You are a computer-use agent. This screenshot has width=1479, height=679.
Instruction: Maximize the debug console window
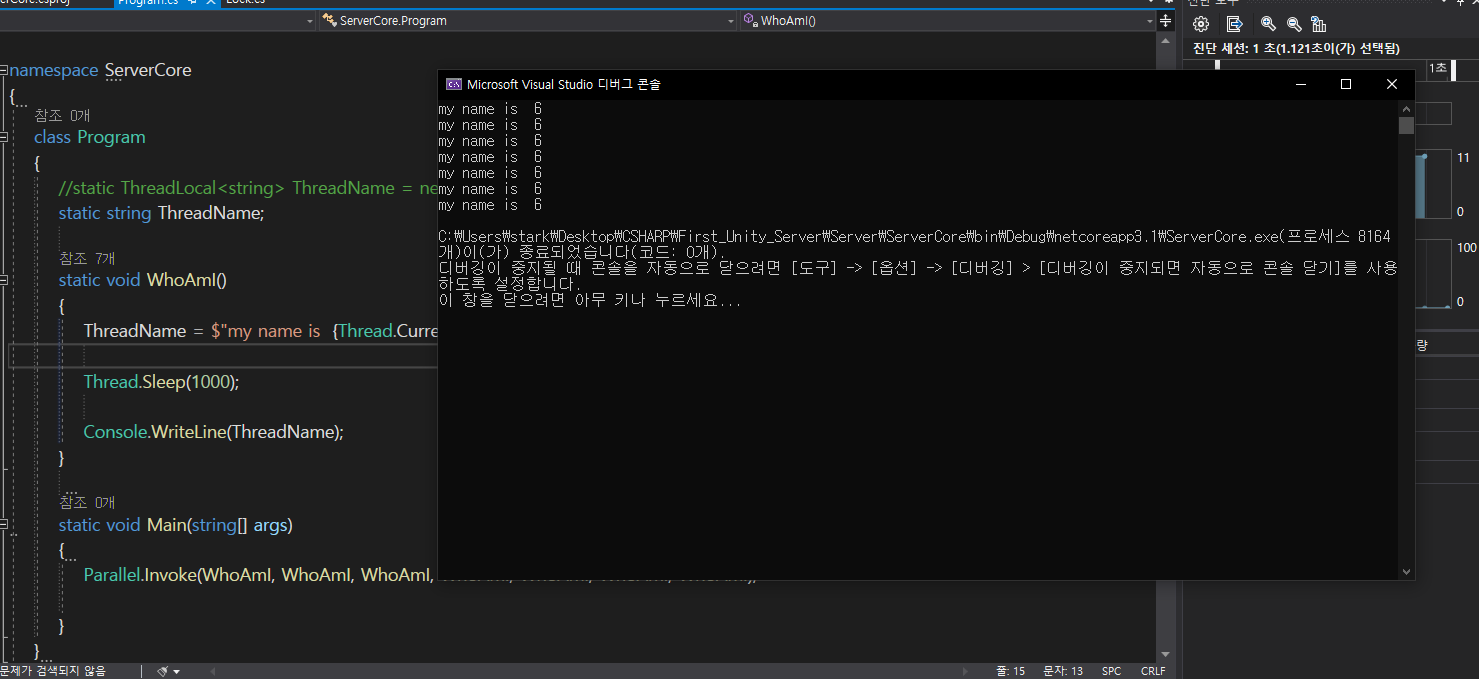pyautogui.click(x=1346, y=84)
